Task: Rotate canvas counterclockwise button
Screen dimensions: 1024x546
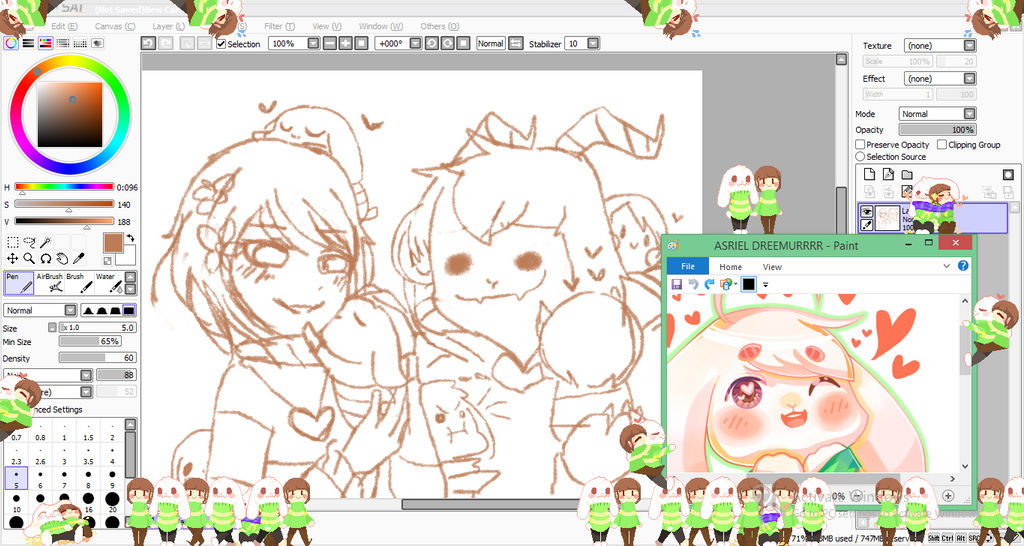Action: 431,43
